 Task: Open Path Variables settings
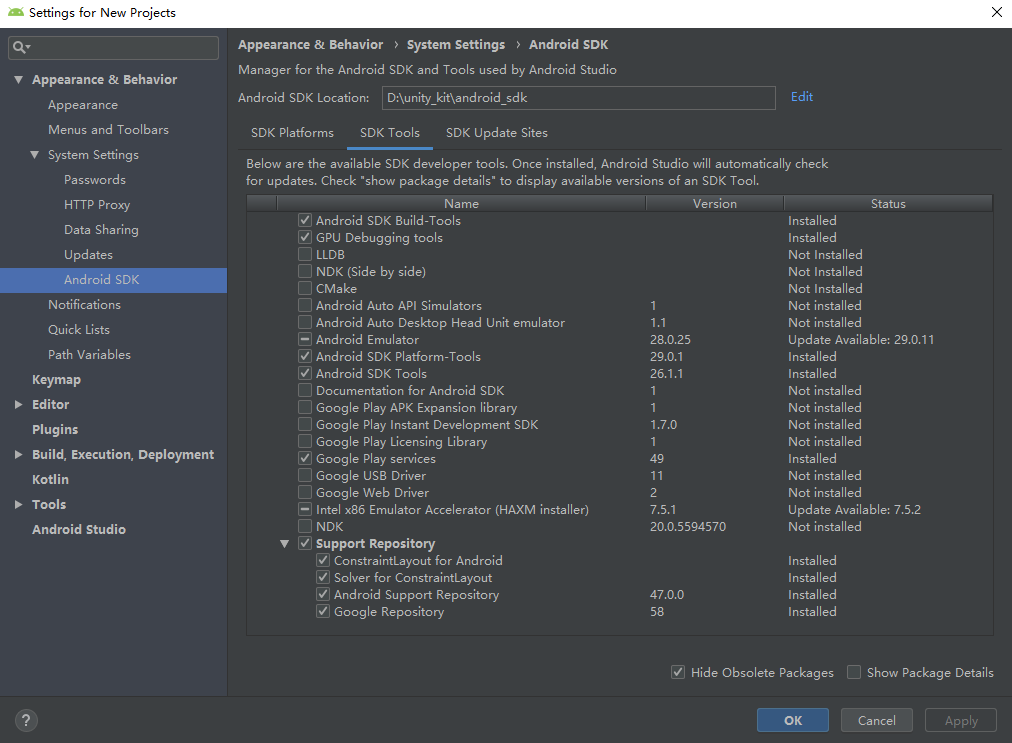(x=89, y=355)
